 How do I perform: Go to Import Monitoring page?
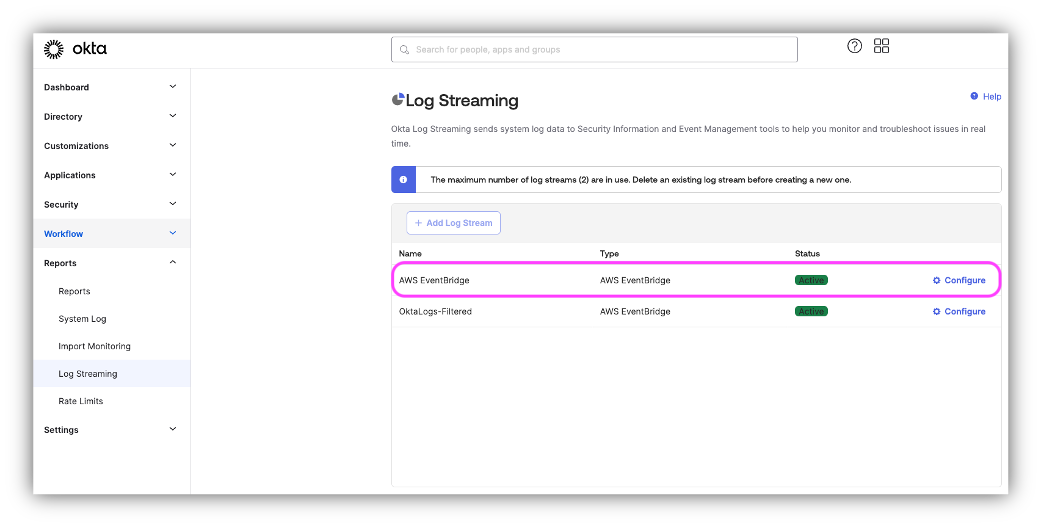point(94,346)
